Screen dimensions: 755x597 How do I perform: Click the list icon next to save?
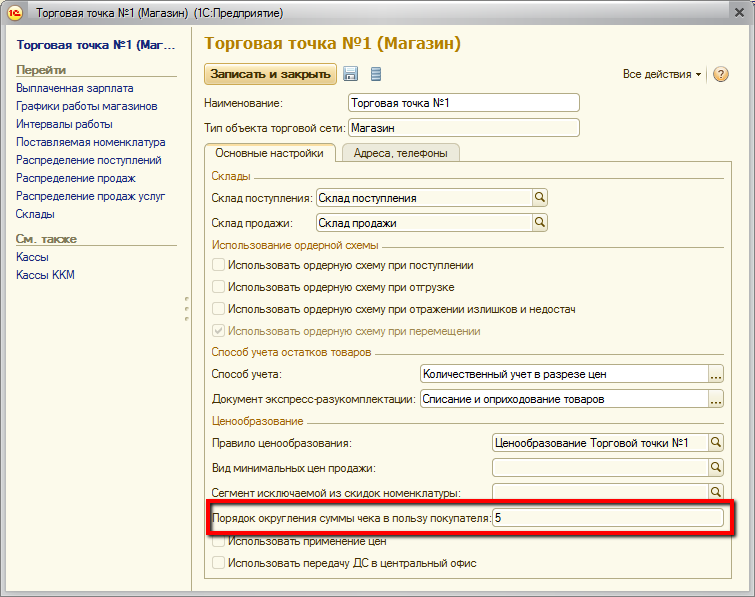click(x=376, y=74)
